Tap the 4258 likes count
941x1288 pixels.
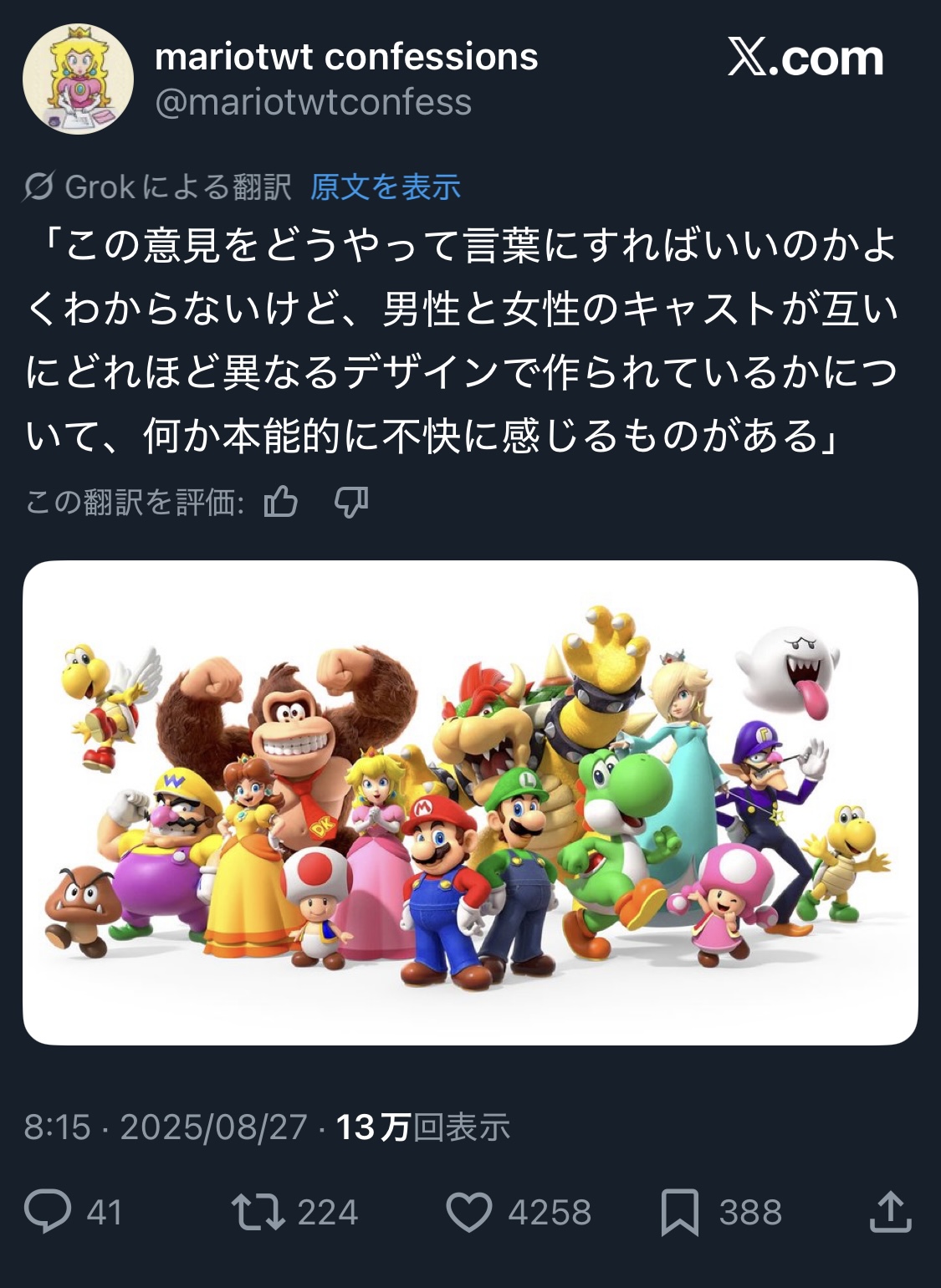[x=550, y=1212]
